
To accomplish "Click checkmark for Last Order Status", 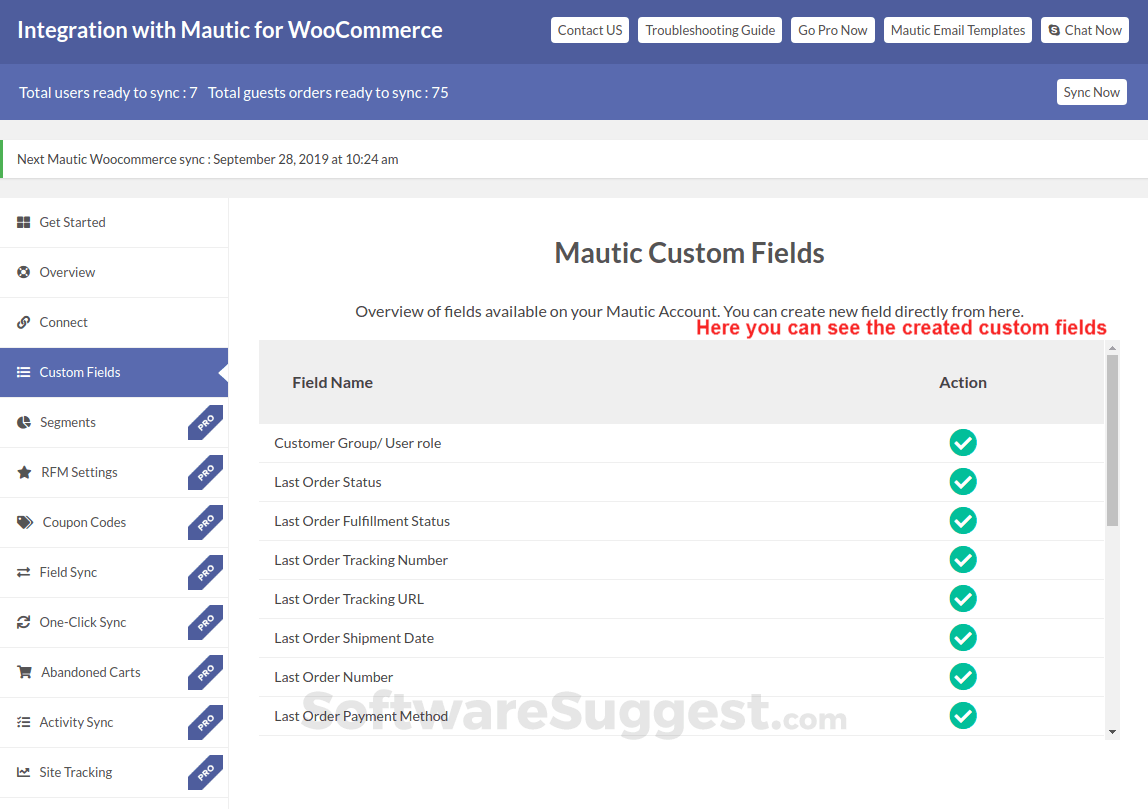I will tap(963, 482).
